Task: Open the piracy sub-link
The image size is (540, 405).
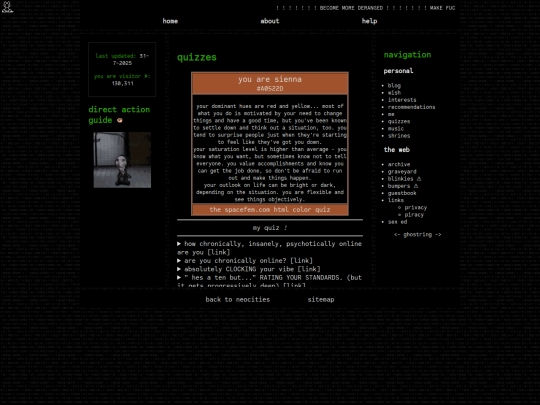Action: [x=414, y=215]
